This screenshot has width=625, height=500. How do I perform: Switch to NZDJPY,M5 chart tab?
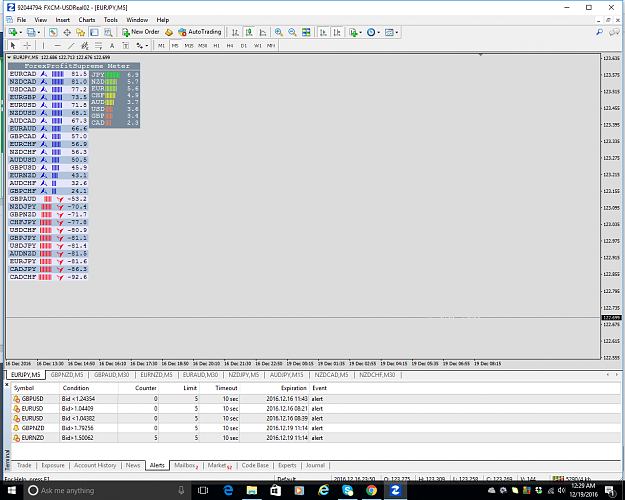pos(244,375)
